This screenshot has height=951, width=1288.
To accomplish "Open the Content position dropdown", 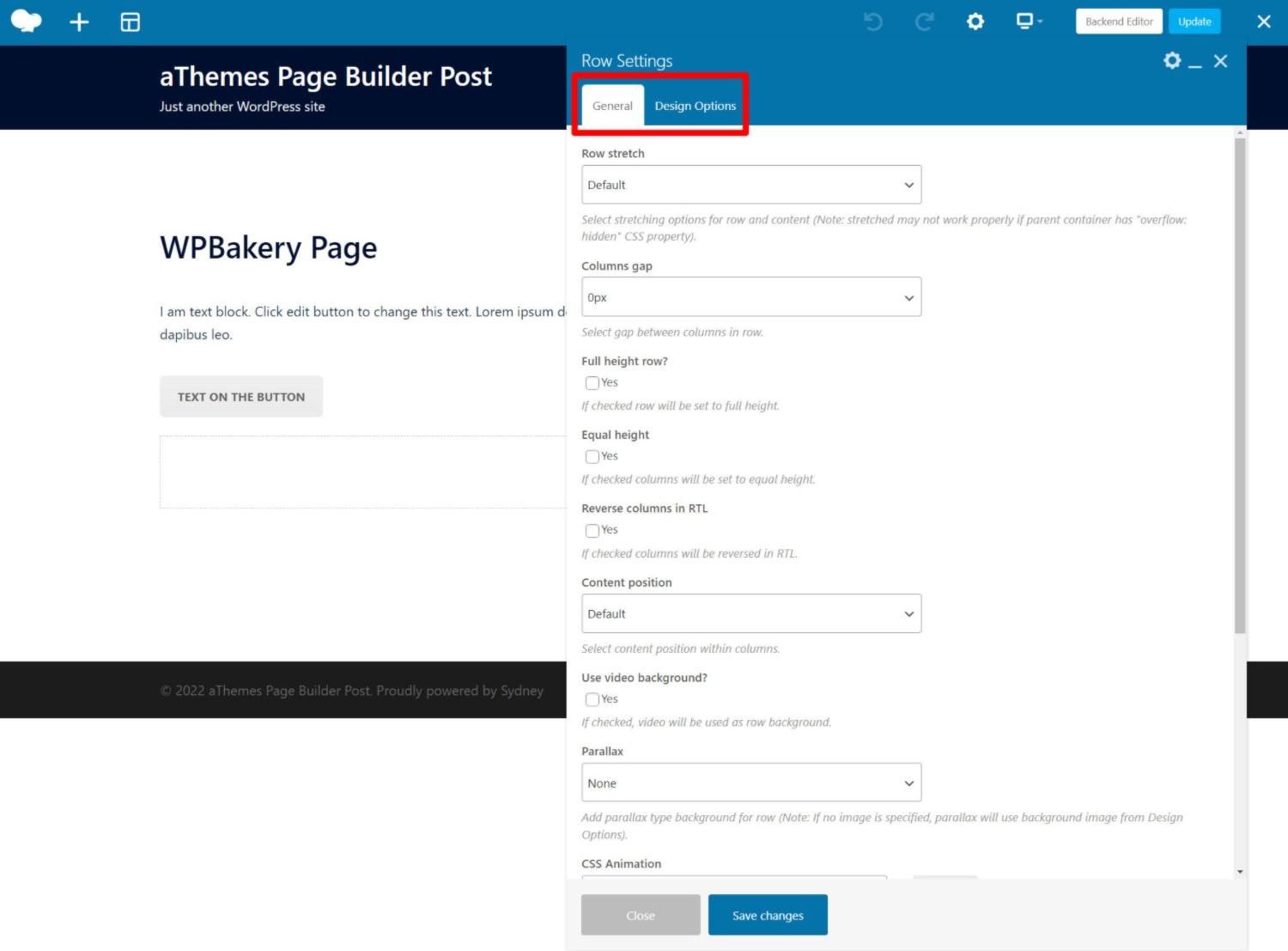I will coord(751,613).
